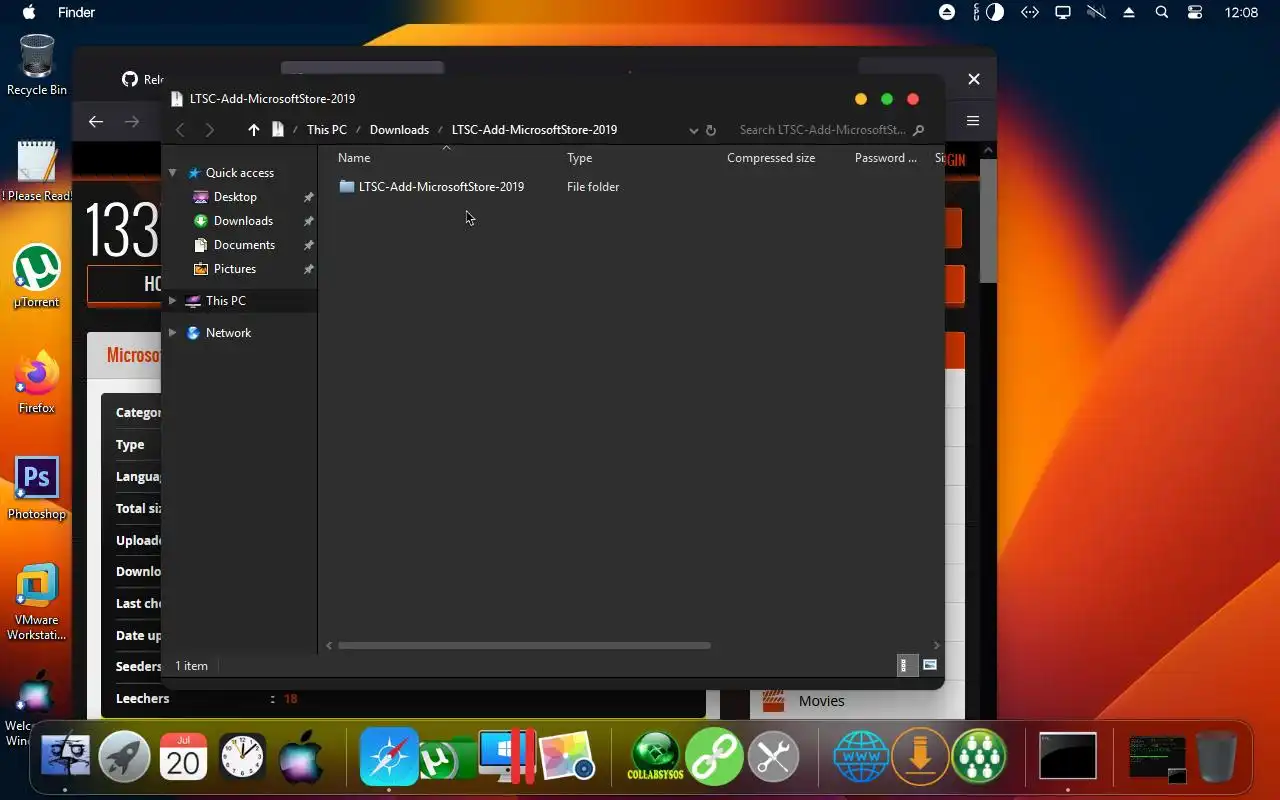Open Control Center toggles icon in menu bar

[x=1195, y=13]
